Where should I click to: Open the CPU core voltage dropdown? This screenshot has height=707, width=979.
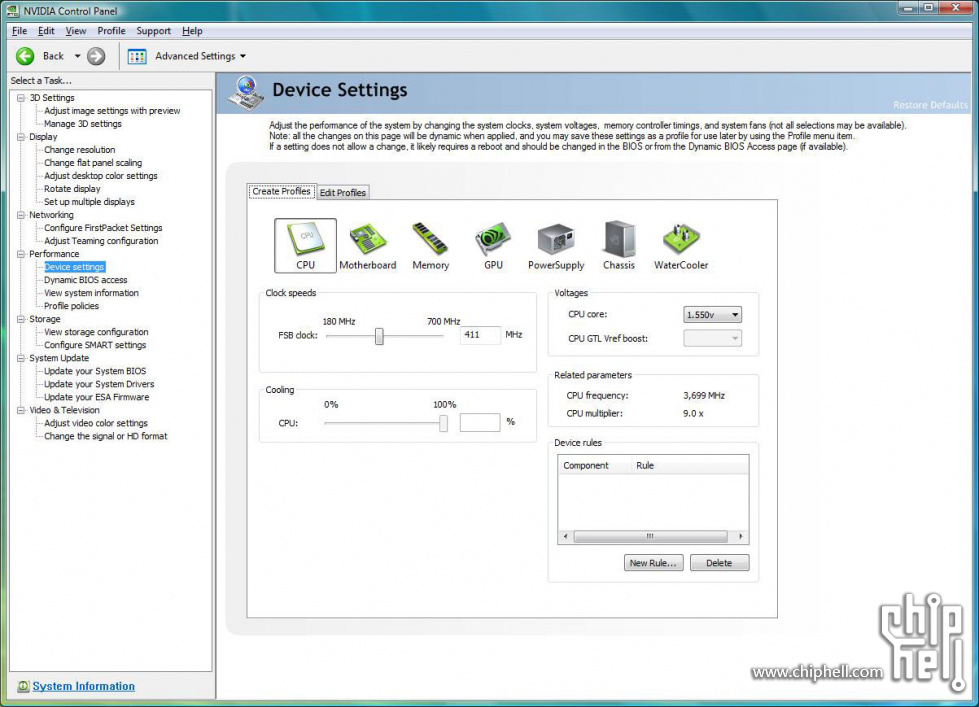712,315
